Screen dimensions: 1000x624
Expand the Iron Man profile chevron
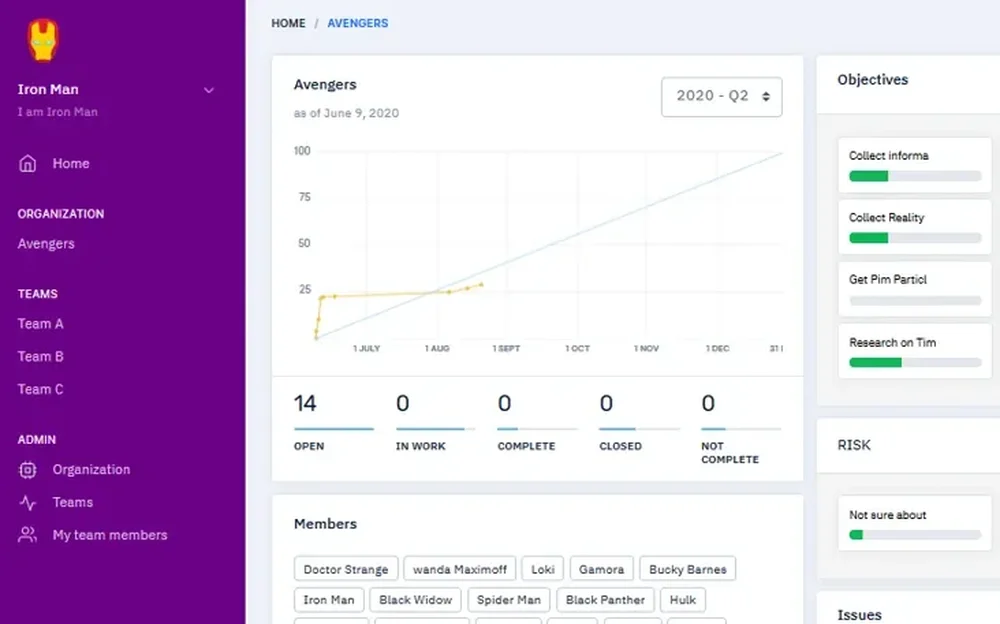209,90
